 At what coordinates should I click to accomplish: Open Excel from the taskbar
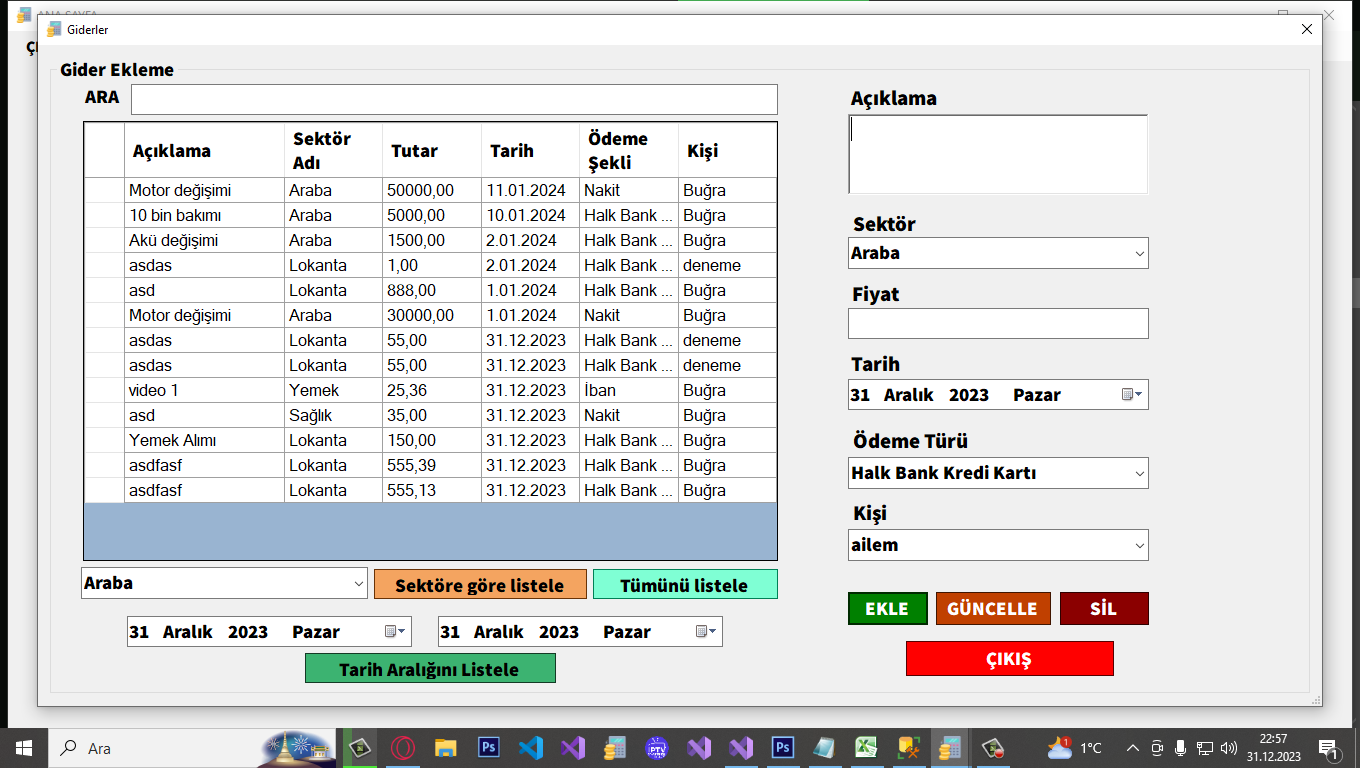click(866, 748)
